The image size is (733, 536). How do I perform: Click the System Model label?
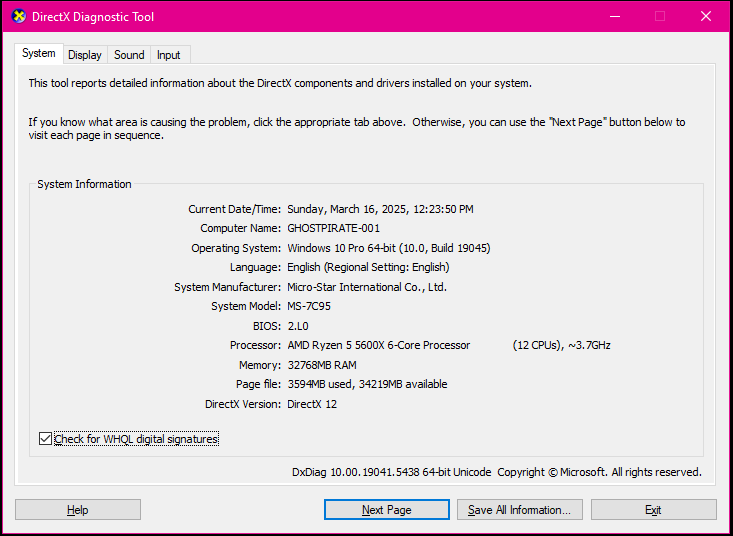(x=246, y=307)
